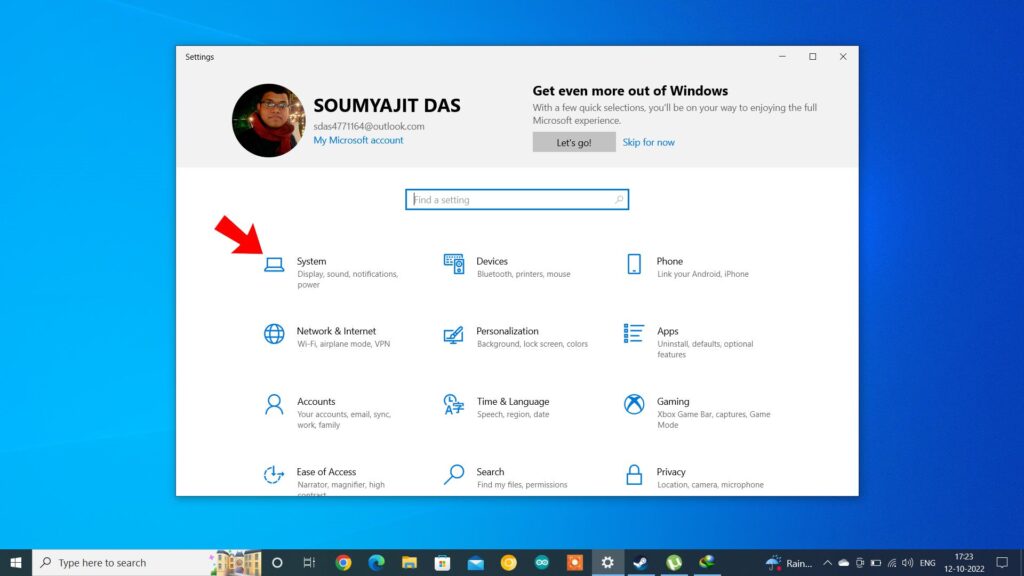Image resolution: width=1024 pixels, height=576 pixels.
Task: Open the Windows Start menu
Action: click(16, 562)
